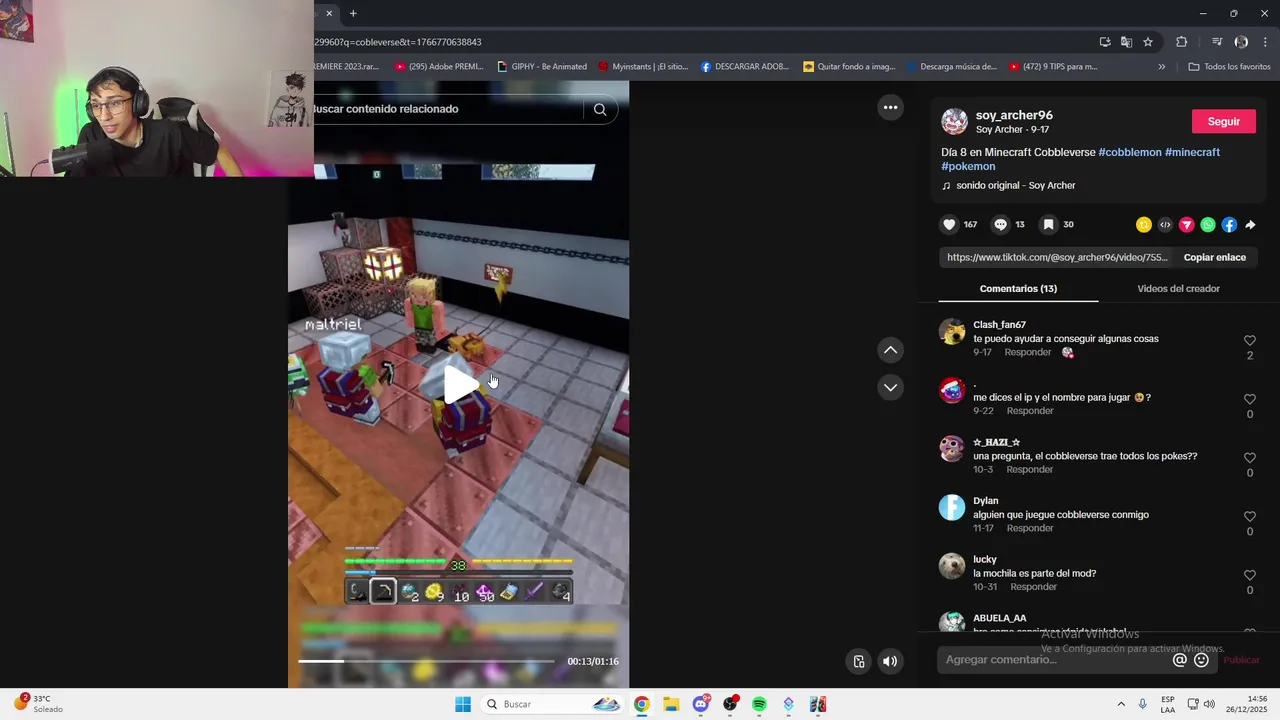The width and height of the screenshot is (1280, 720).
Task: Switch to the Comentarios (13) tab
Action: tap(1018, 289)
